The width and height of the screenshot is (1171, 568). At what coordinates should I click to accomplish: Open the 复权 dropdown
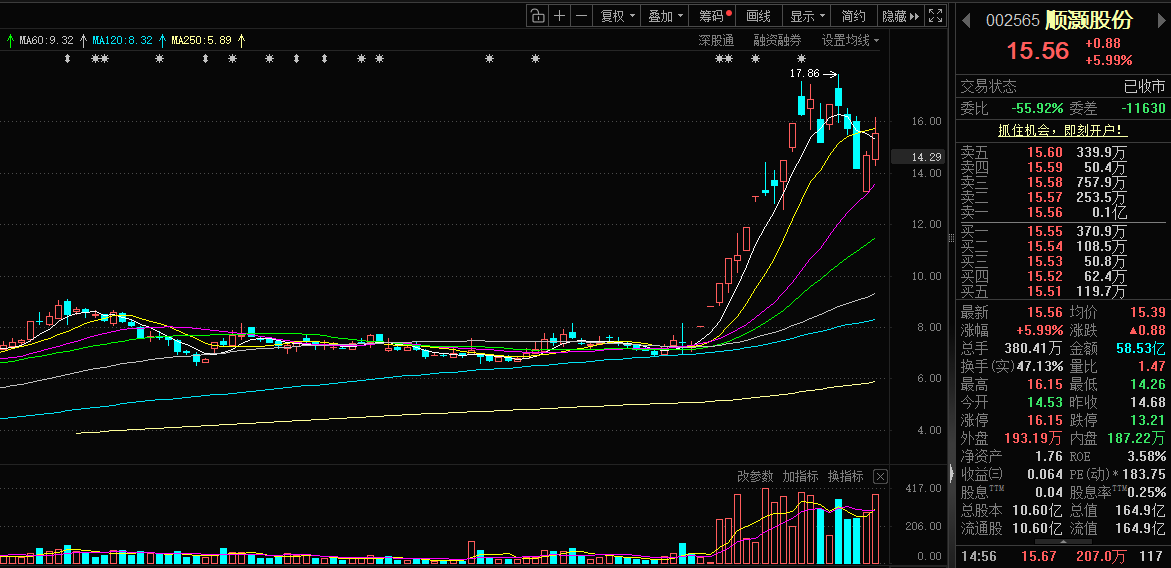(x=618, y=16)
